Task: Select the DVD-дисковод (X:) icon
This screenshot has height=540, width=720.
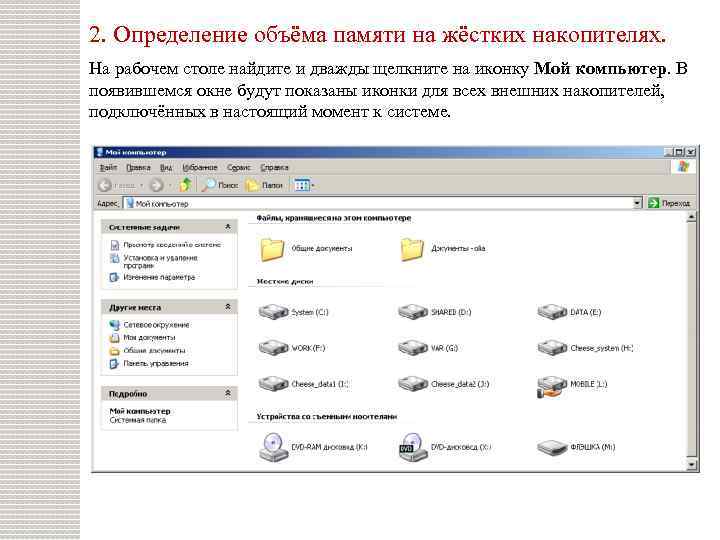Action: (413, 446)
